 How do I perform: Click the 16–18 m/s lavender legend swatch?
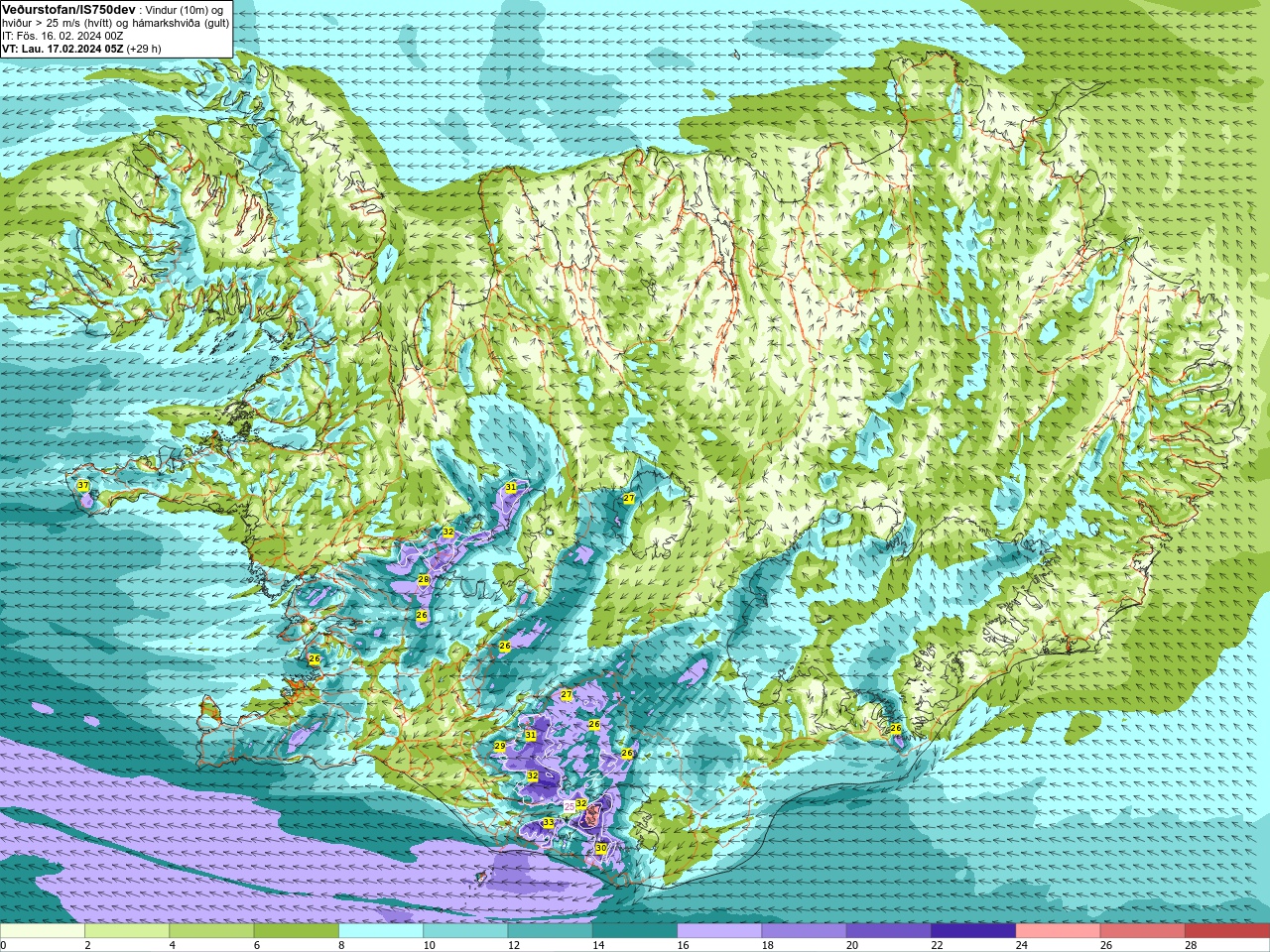[719, 931]
